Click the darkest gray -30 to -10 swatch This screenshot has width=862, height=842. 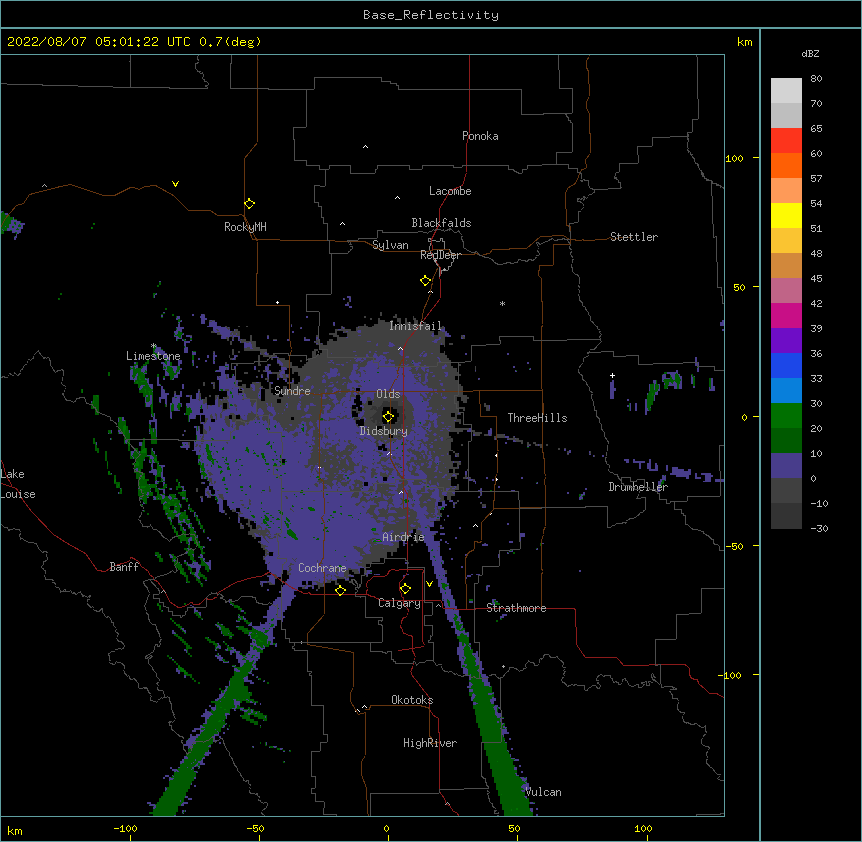tap(786, 516)
